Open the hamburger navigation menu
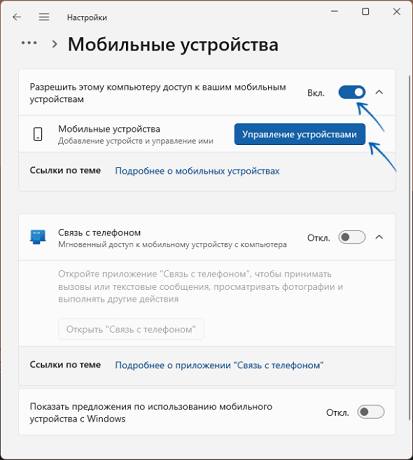 click(x=44, y=17)
